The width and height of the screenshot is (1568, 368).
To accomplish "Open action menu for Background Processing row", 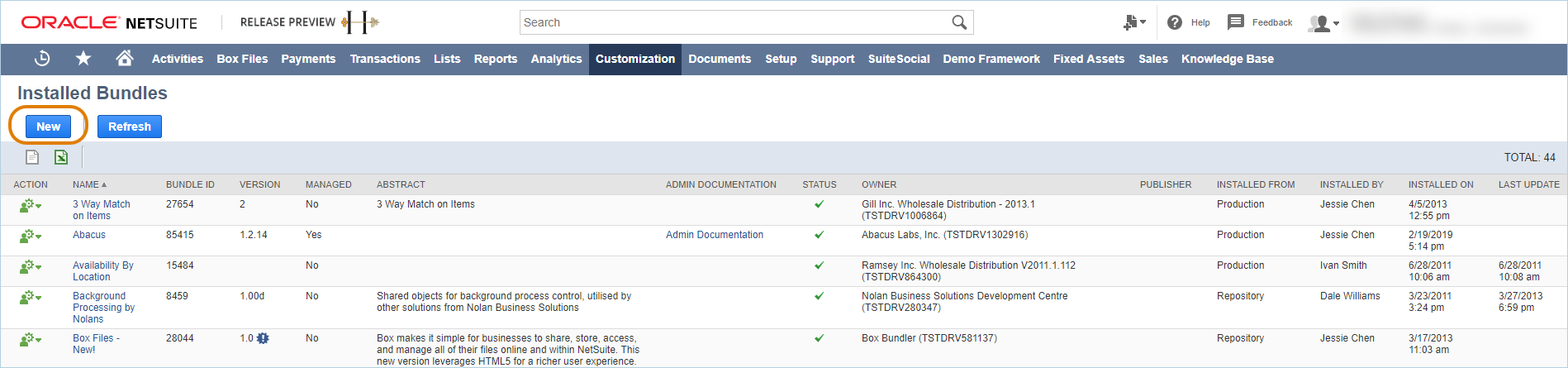I will [31, 297].
